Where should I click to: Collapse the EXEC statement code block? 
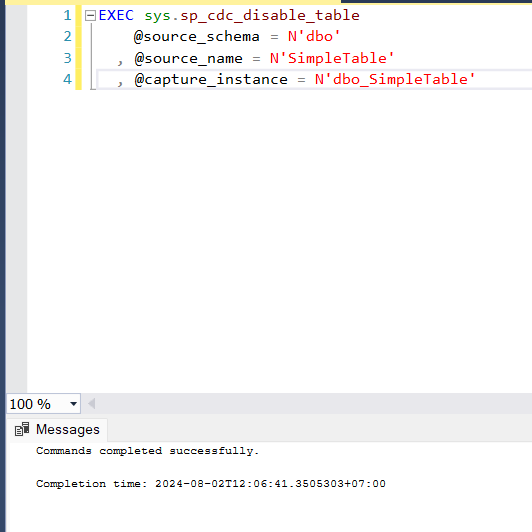(90, 16)
